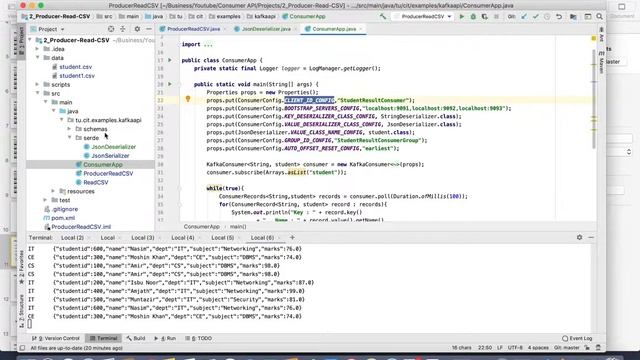Open the Build tool window
The height and width of the screenshot is (360, 640).
tap(136, 338)
